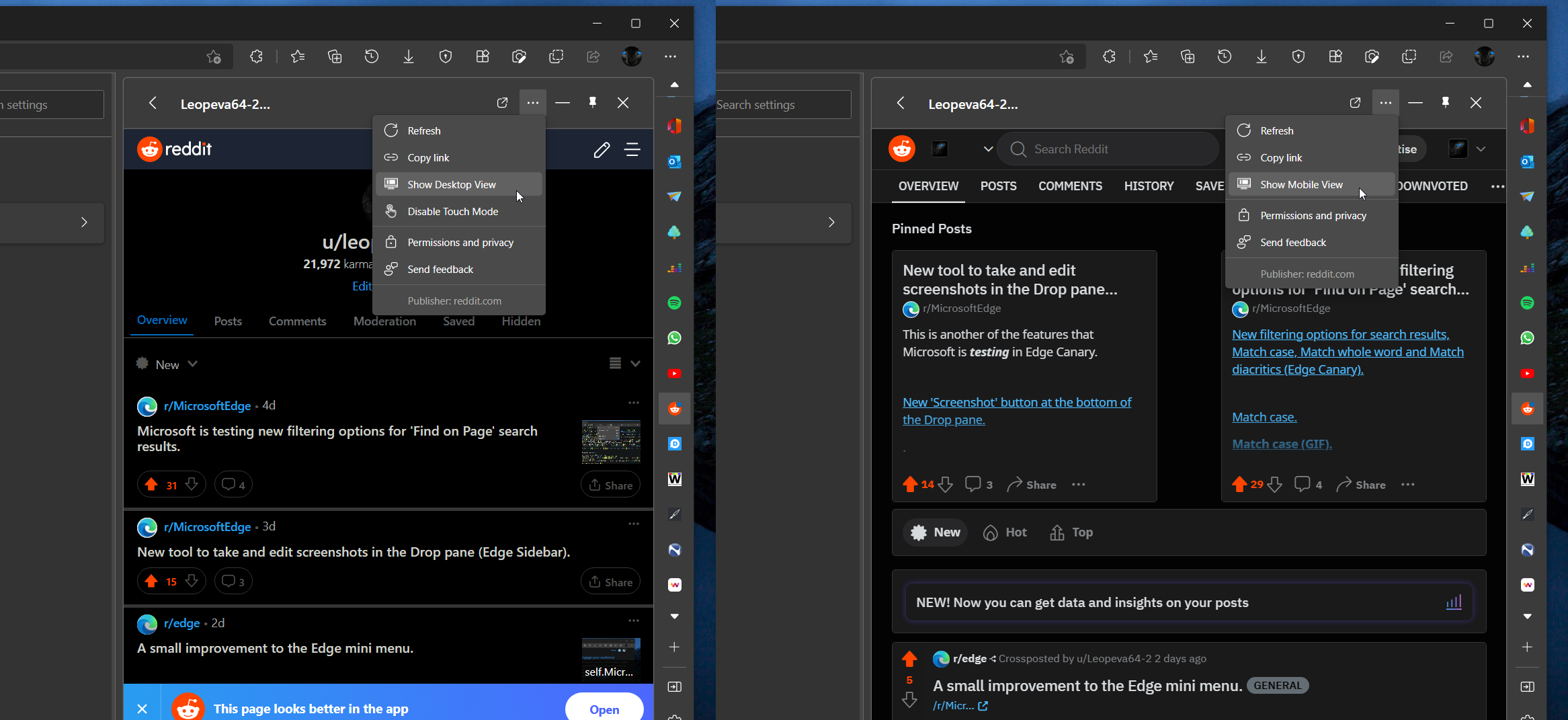Open Extensions icon in left window toolbar
This screenshot has height=720, width=1568.
(x=256, y=56)
